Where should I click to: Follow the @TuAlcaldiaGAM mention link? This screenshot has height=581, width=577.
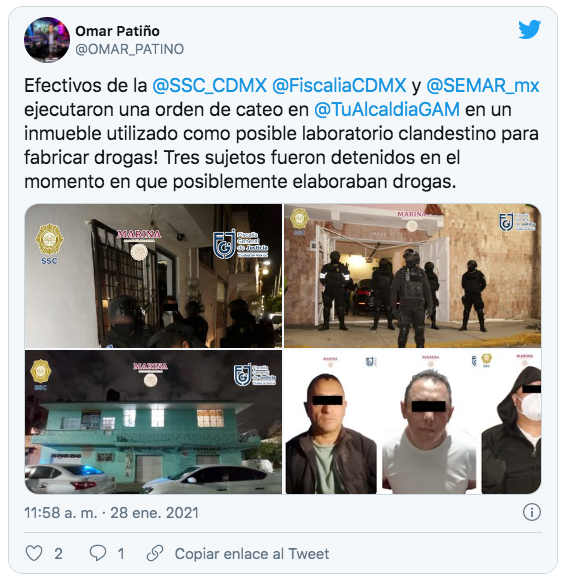pos(387,110)
